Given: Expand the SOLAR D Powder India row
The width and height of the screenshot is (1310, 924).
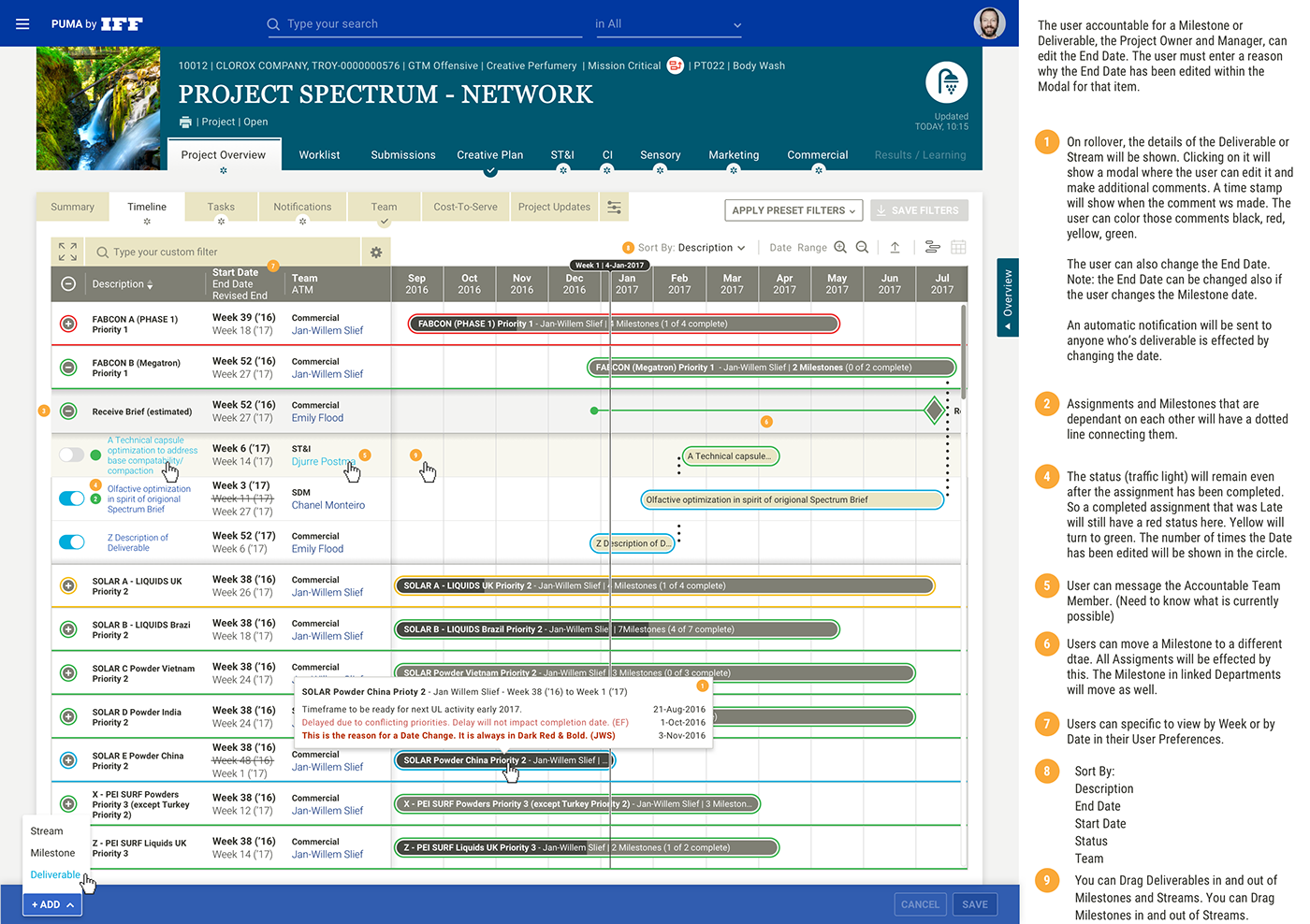Looking at the screenshot, I should [x=68, y=716].
